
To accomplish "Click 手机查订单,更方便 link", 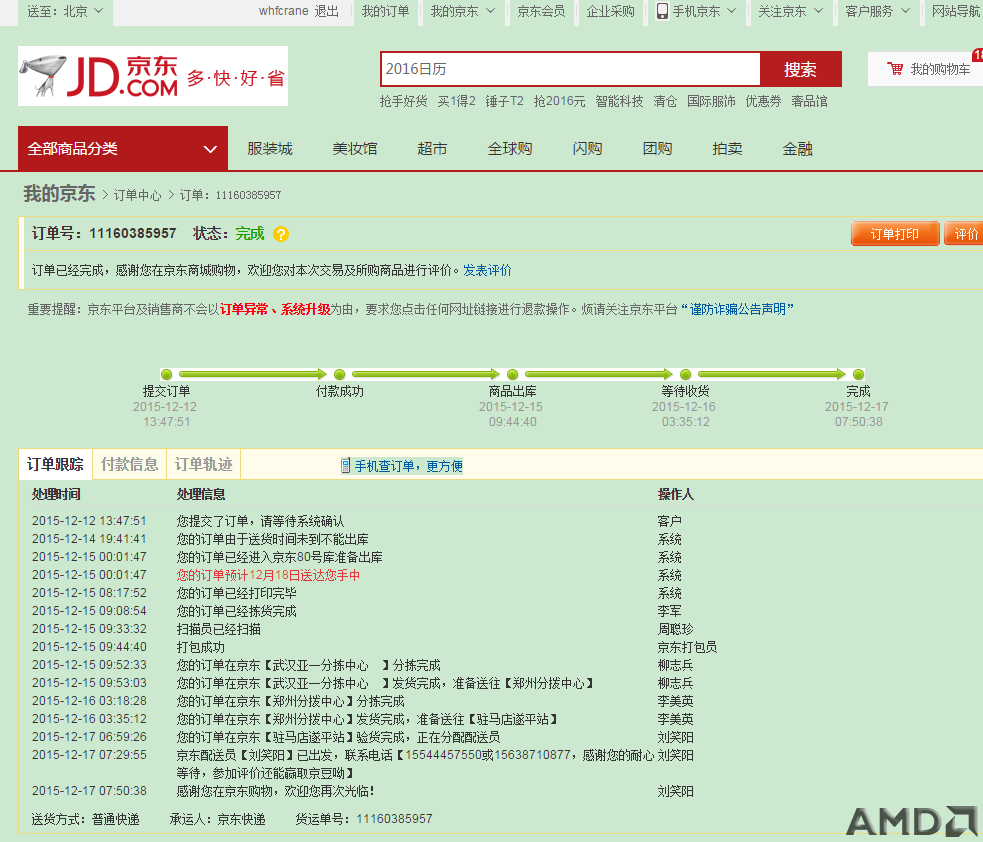I will (x=409, y=466).
